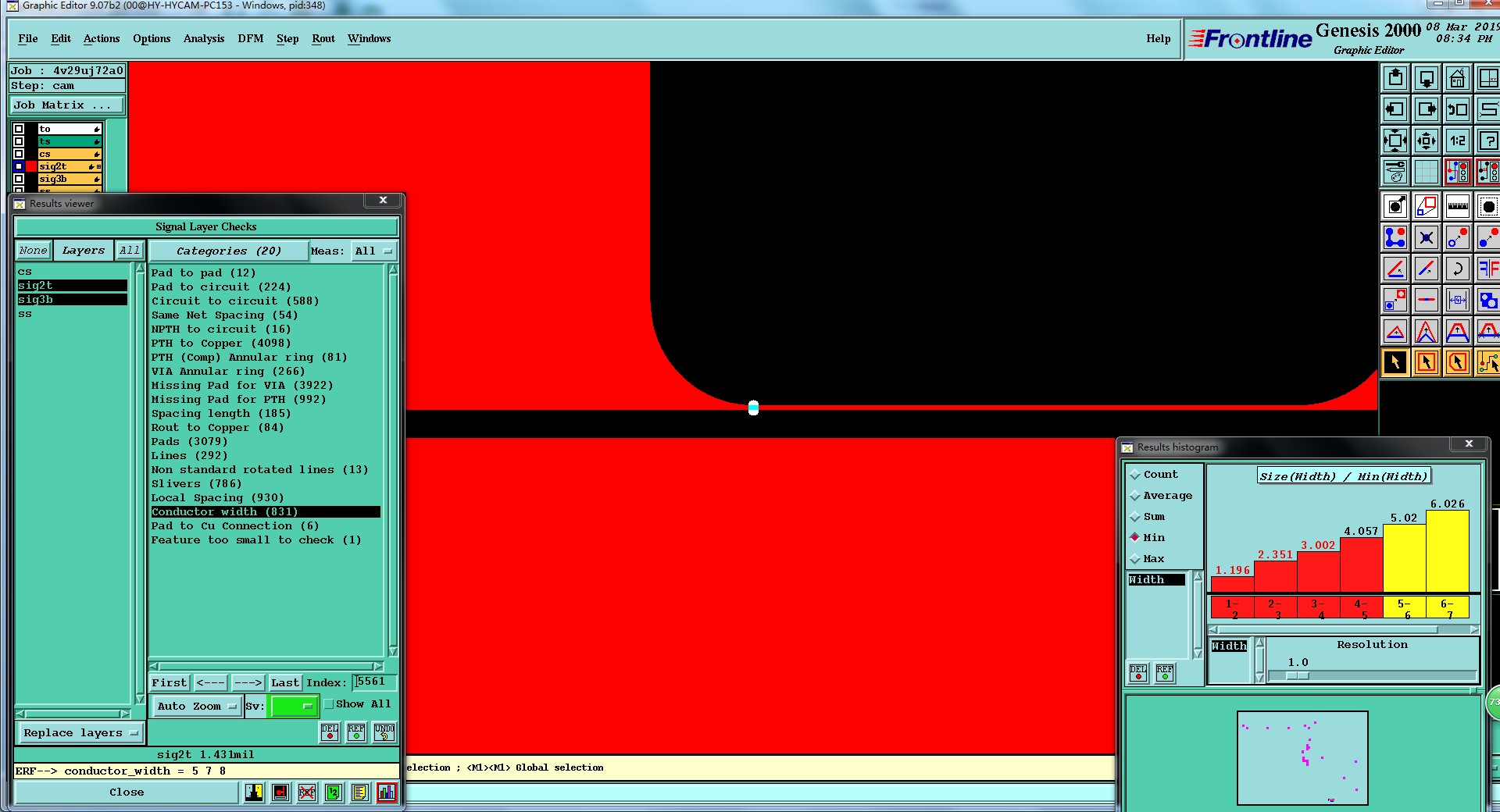Click the yellow report notes icon

(359, 792)
